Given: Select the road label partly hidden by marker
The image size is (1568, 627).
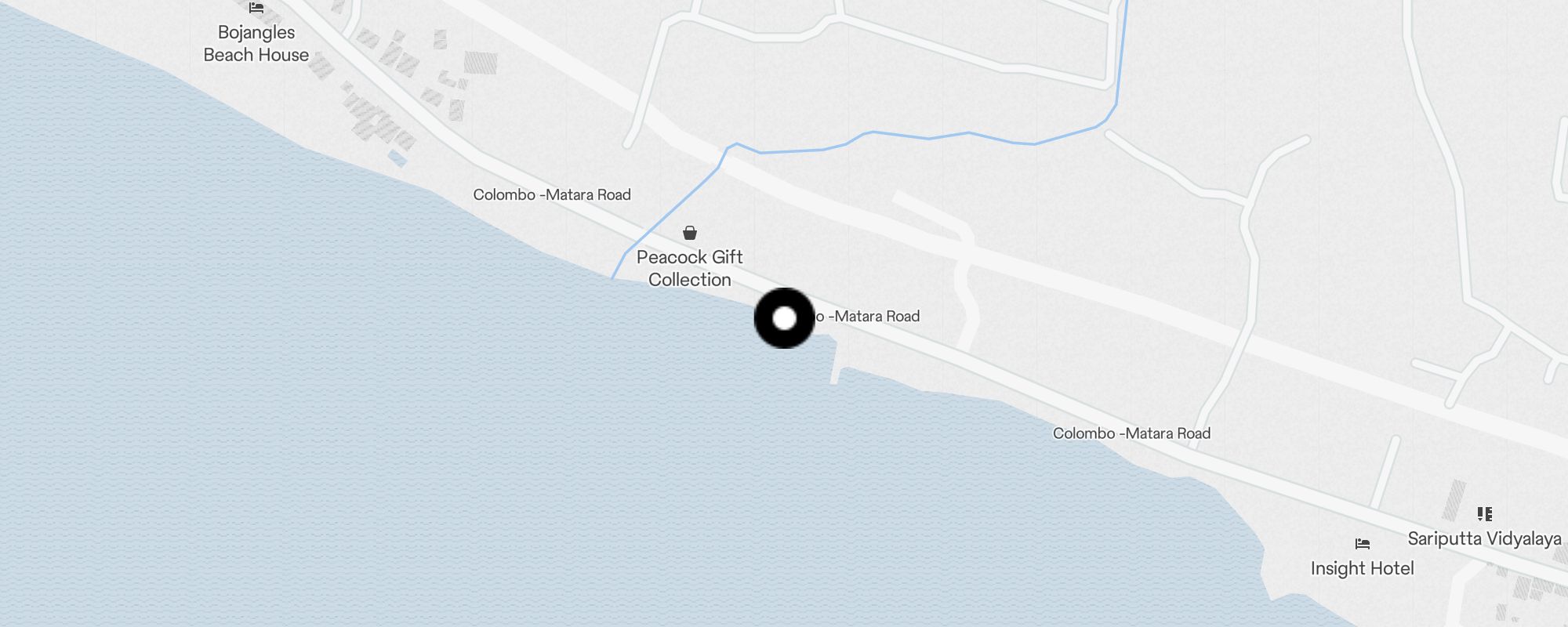Looking at the screenshot, I should pyautogui.click(x=867, y=316).
